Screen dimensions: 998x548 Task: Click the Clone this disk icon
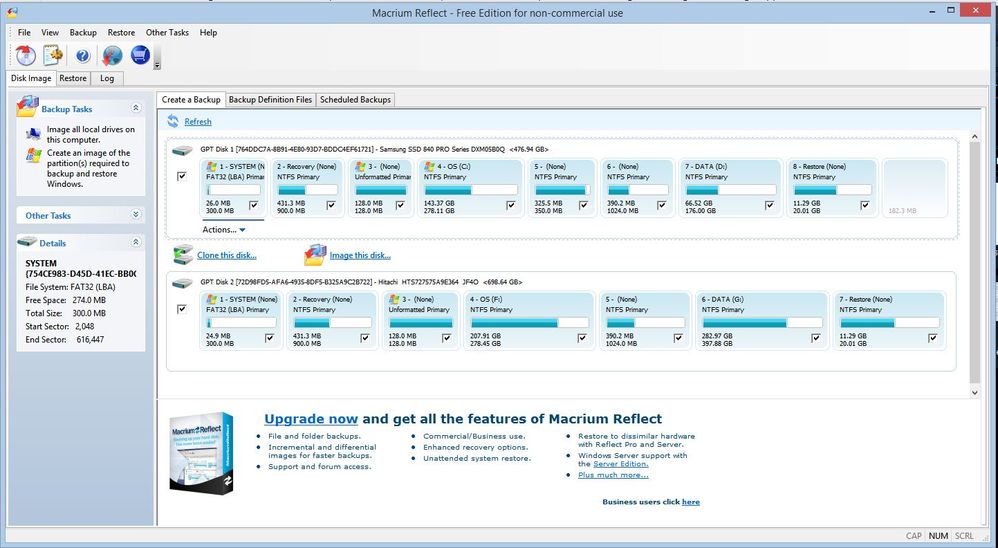(183, 255)
